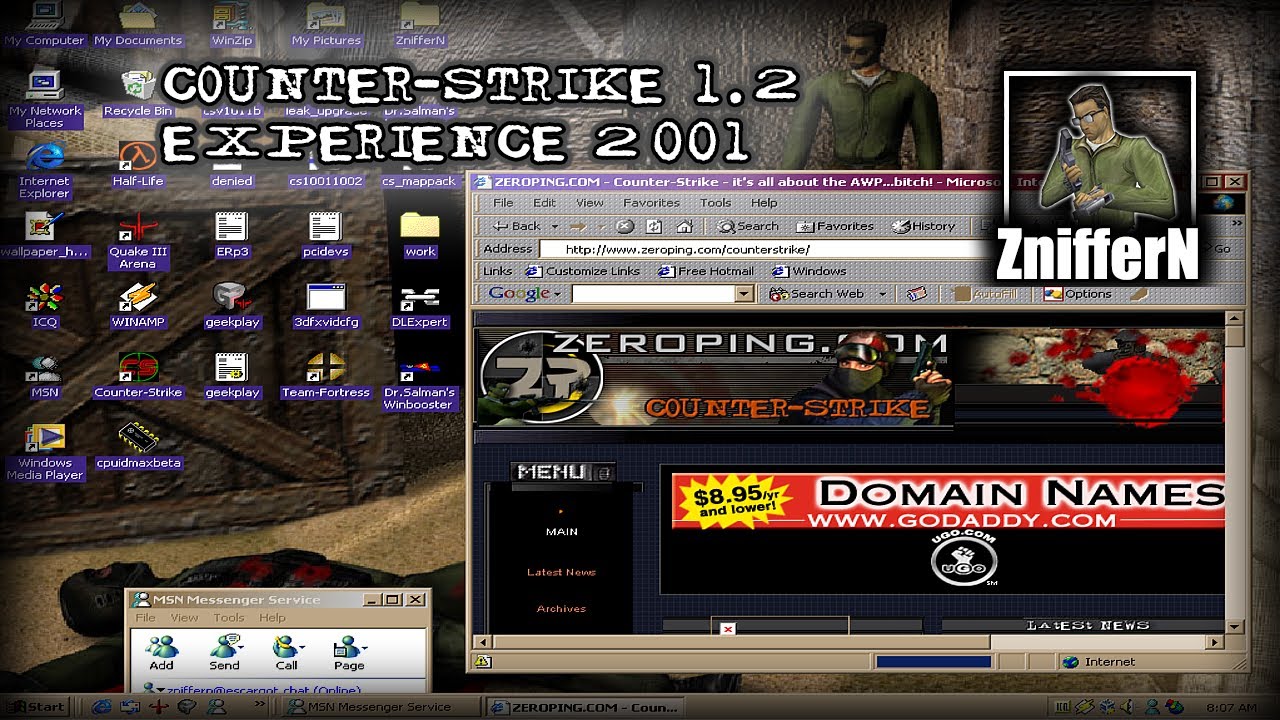Click the horizontal scrollbar right arrow

coord(1215,643)
